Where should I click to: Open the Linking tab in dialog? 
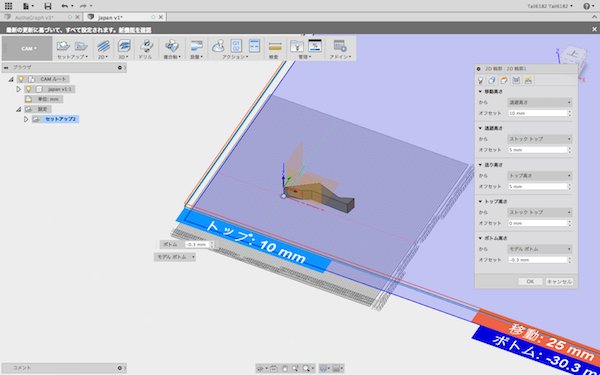[528, 80]
